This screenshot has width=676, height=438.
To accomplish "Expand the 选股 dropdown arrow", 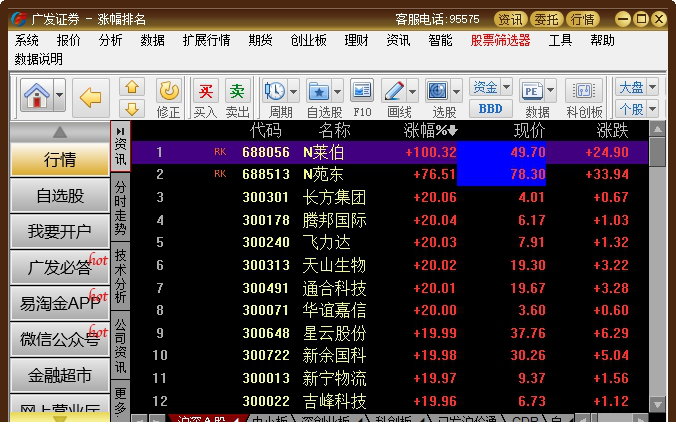I will click(x=456, y=91).
